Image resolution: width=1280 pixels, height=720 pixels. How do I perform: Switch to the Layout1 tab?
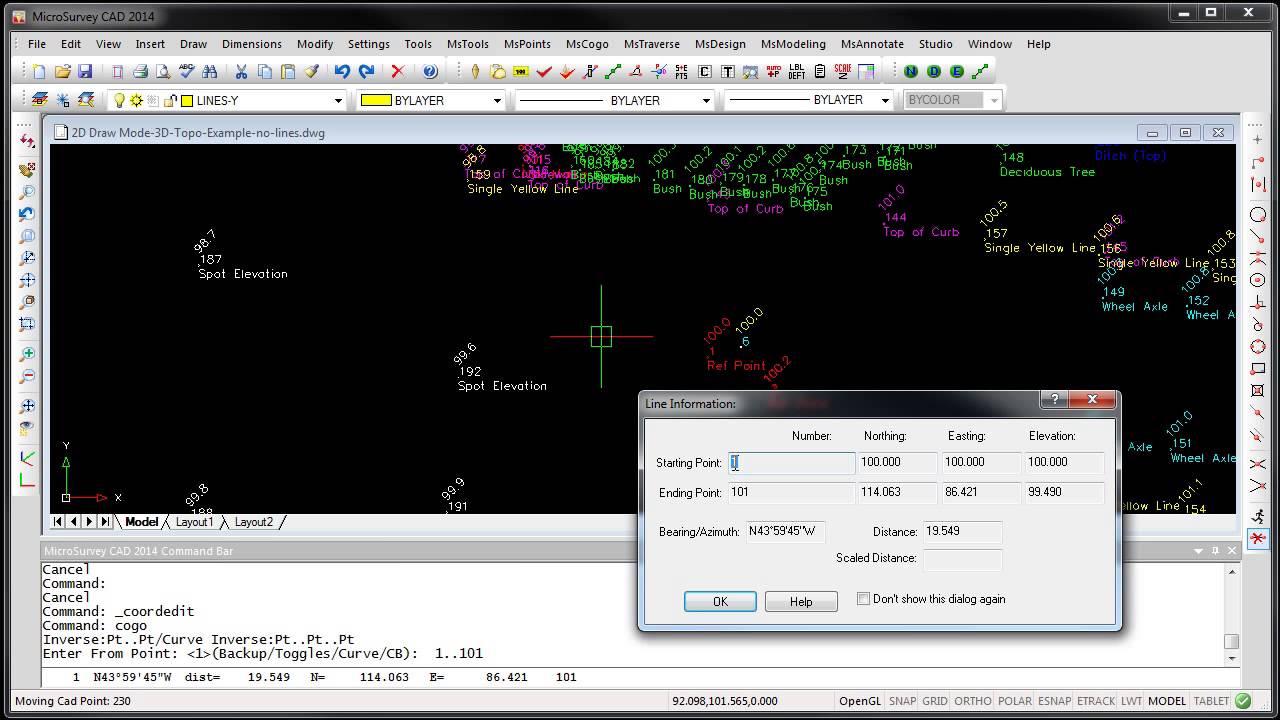[x=194, y=522]
